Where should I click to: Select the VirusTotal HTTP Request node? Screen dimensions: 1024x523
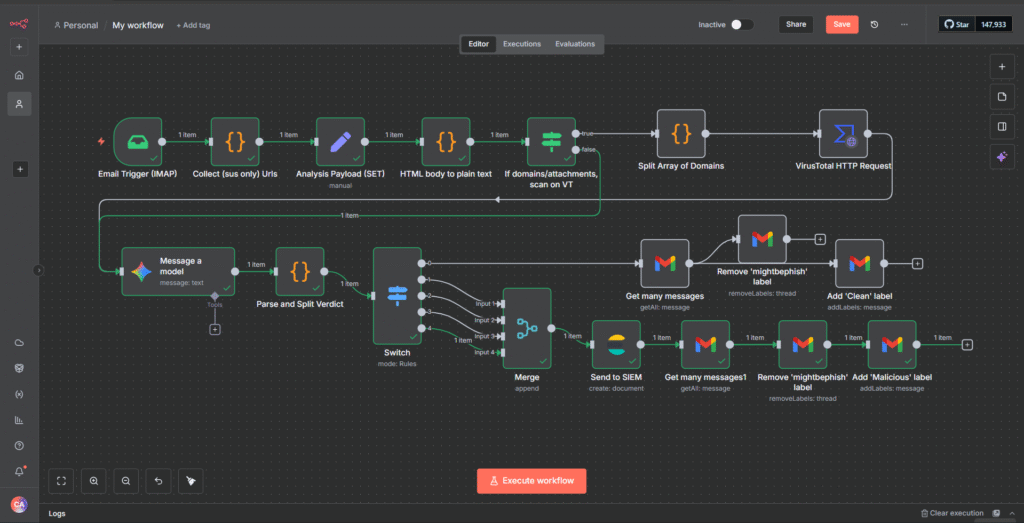click(x=842, y=134)
